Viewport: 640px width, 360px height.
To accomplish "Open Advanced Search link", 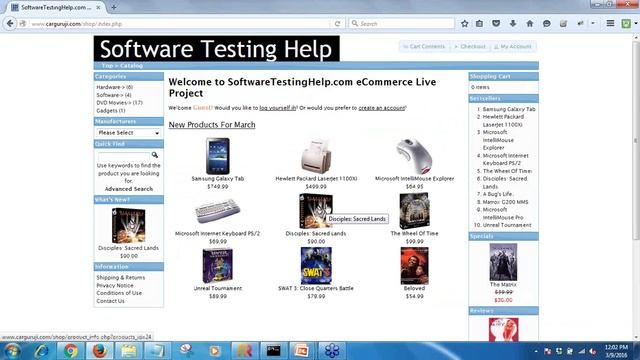I will click(129, 189).
